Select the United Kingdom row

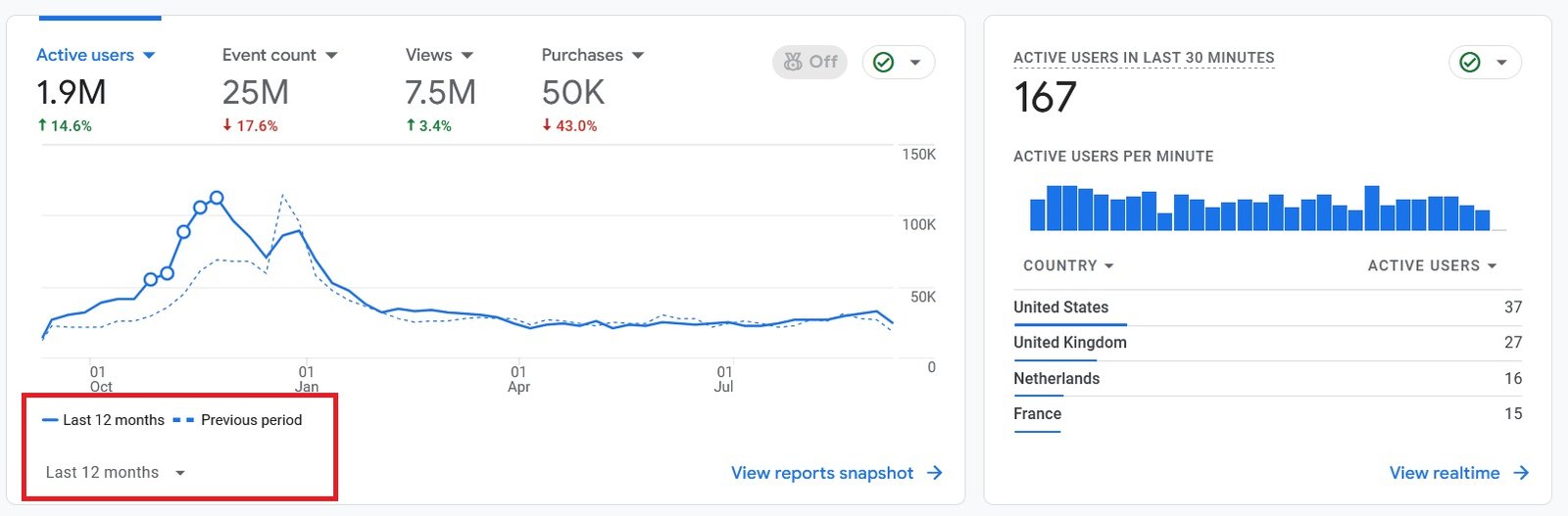point(1268,343)
